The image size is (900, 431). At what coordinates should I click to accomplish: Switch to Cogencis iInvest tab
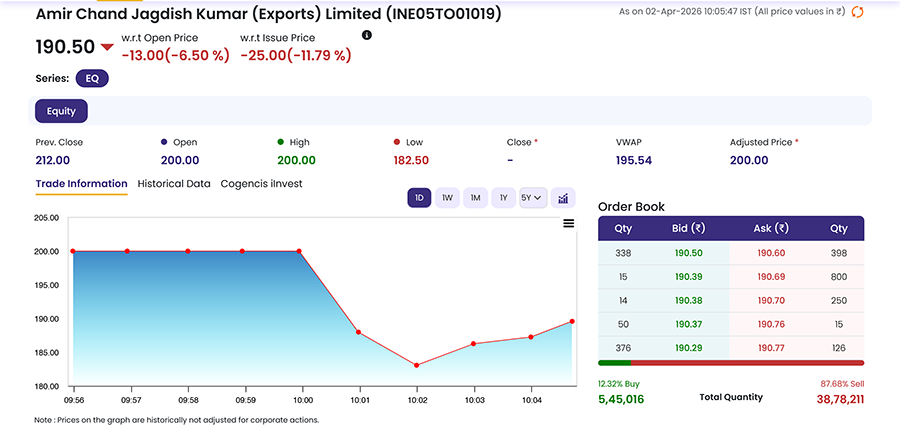point(261,184)
